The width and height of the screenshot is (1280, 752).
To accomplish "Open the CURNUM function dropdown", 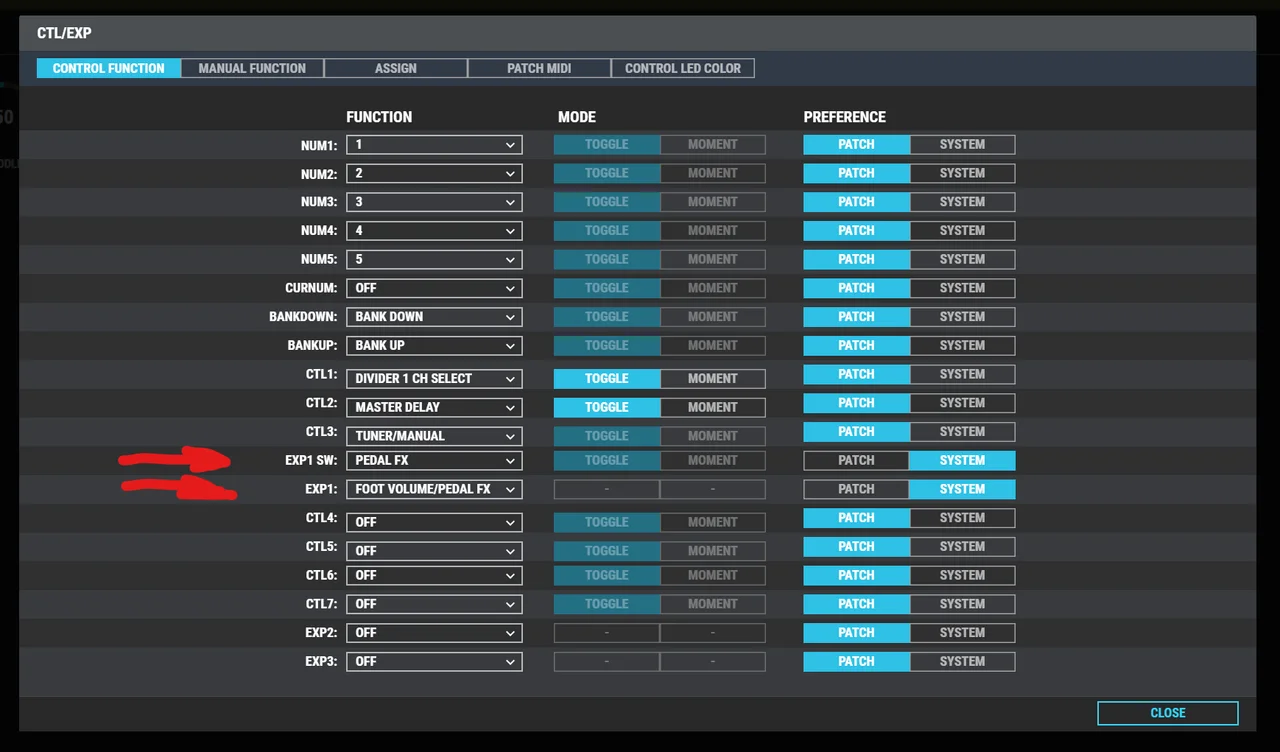I will (434, 288).
